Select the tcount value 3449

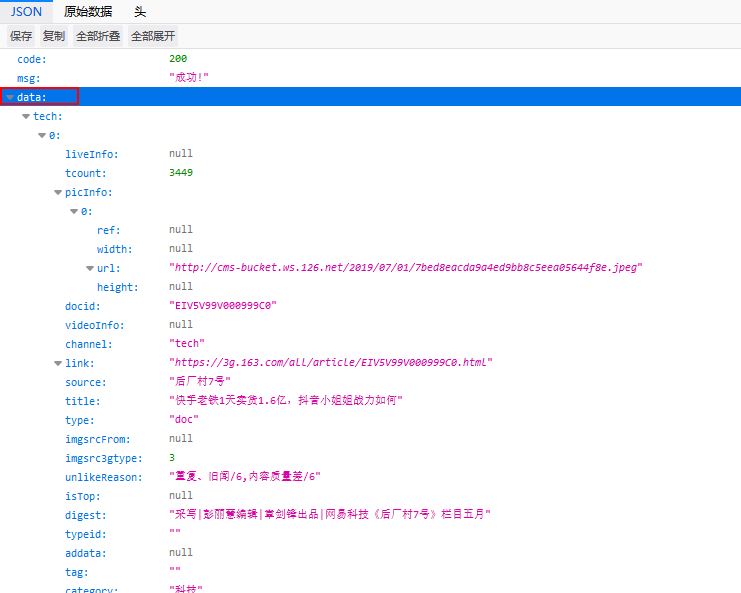(x=181, y=172)
